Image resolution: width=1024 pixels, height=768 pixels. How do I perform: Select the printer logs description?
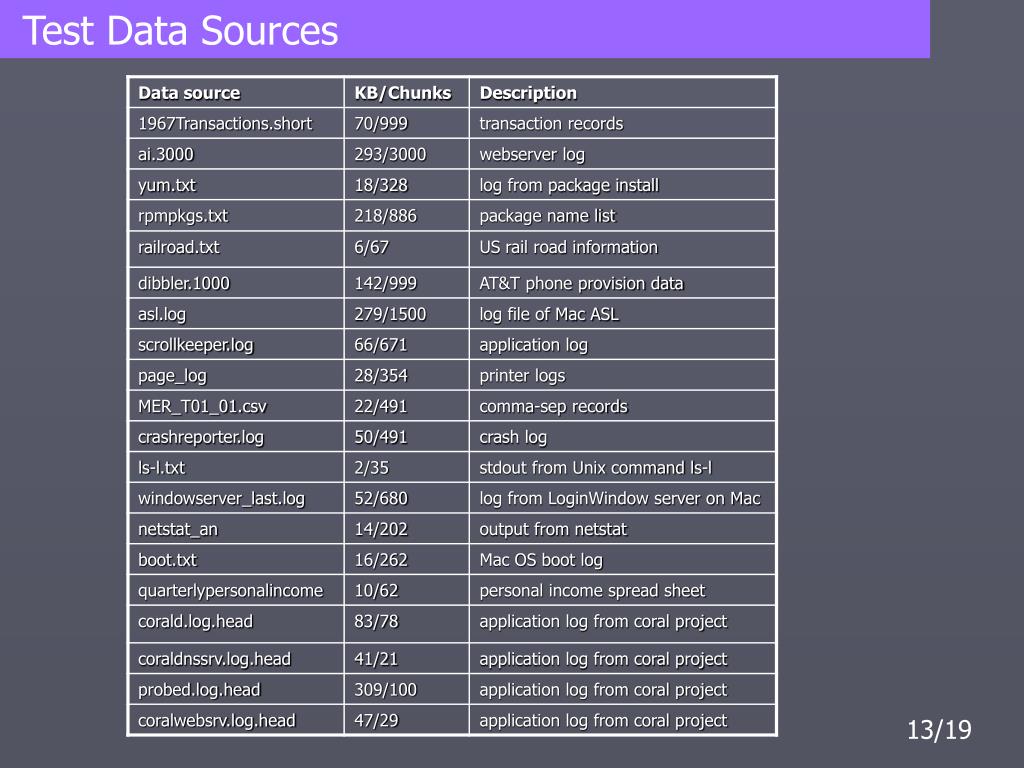tap(522, 376)
